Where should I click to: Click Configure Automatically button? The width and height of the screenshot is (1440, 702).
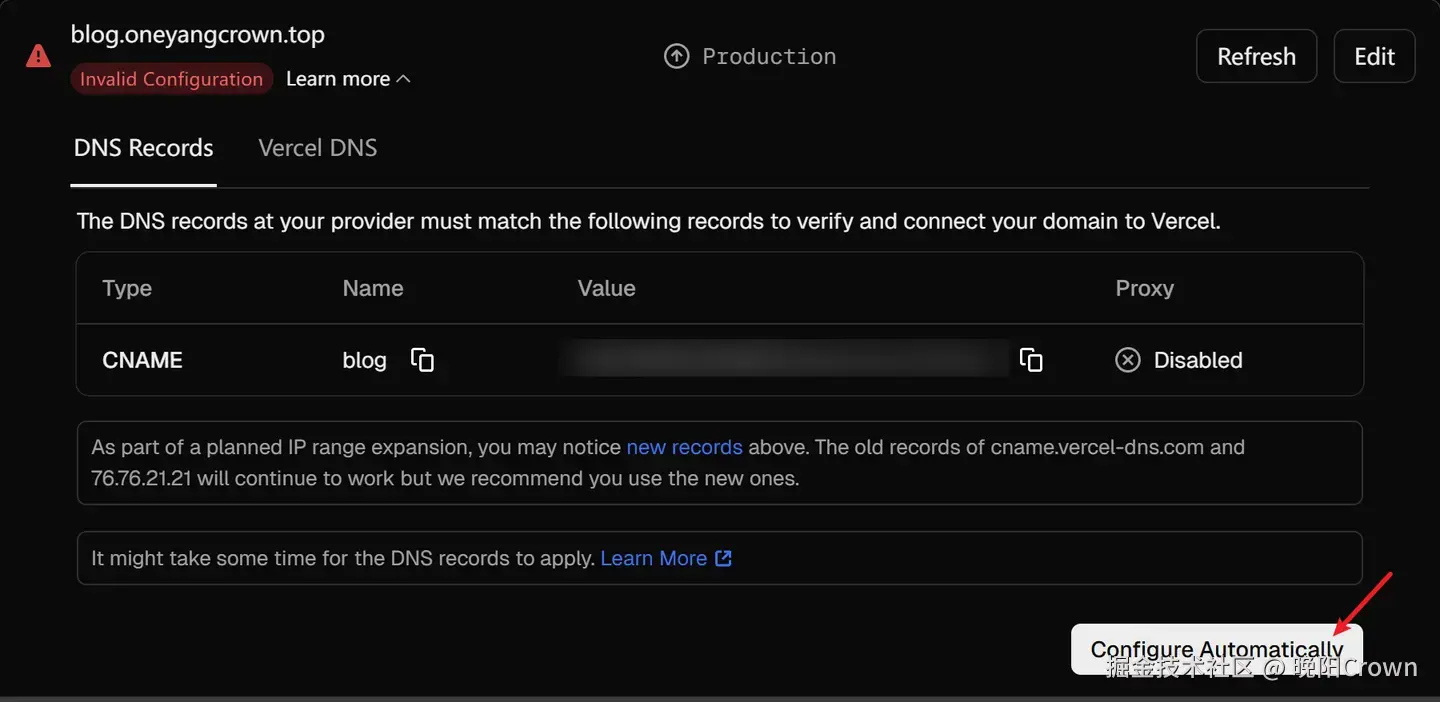pos(1216,649)
